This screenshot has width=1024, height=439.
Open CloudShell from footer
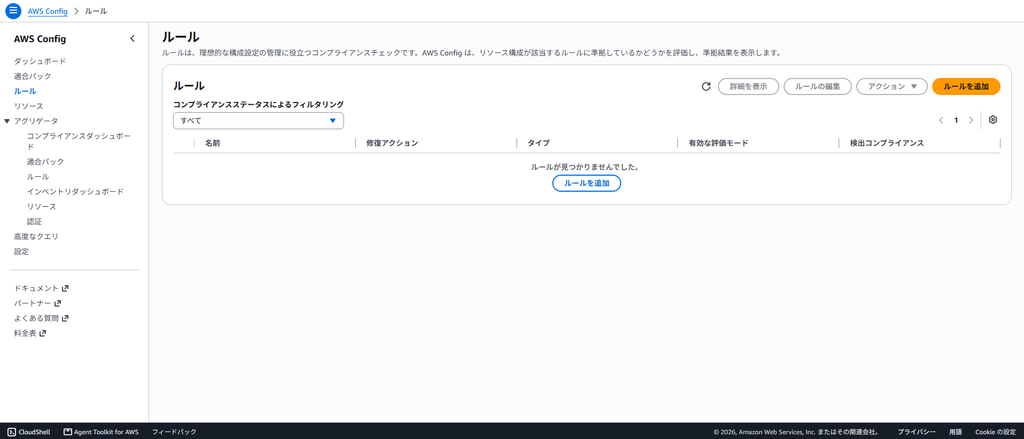(29, 432)
